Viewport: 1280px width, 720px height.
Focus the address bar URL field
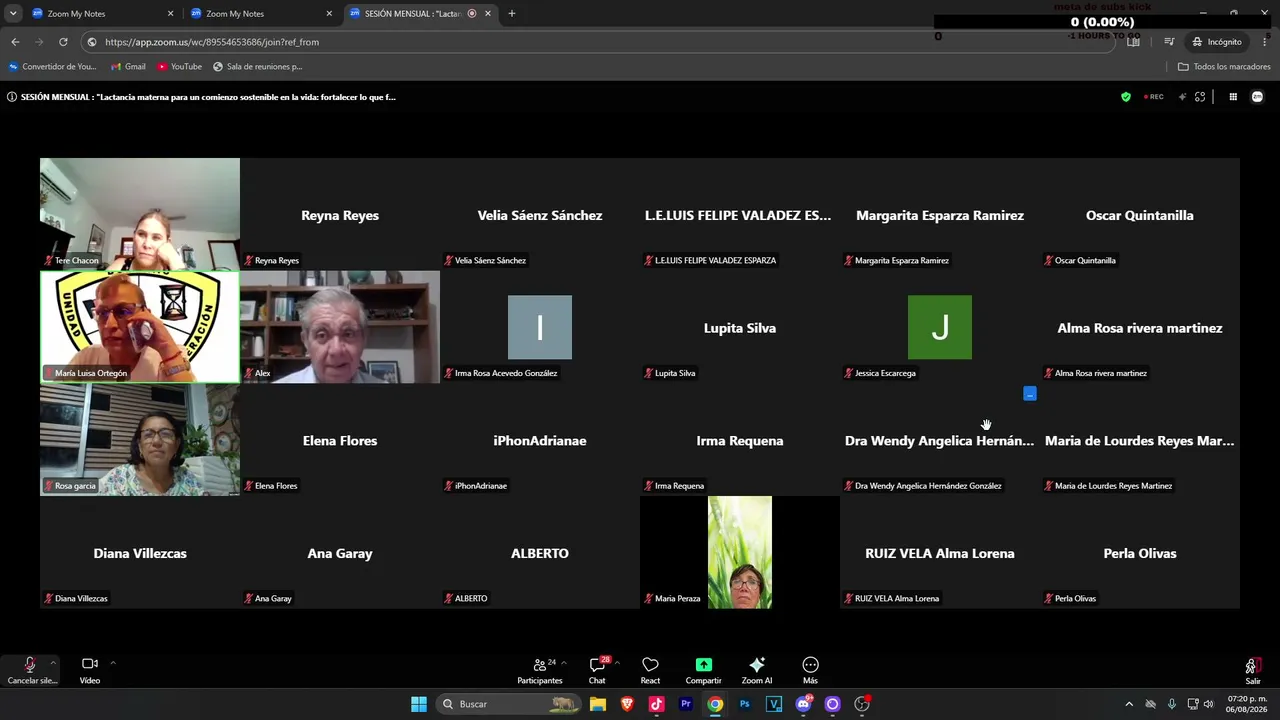pyautogui.click(x=600, y=42)
